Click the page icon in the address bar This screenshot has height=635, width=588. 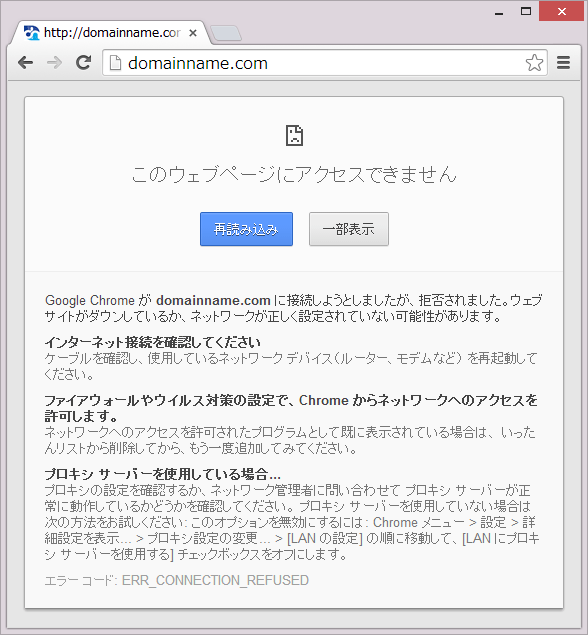(115, 63)
